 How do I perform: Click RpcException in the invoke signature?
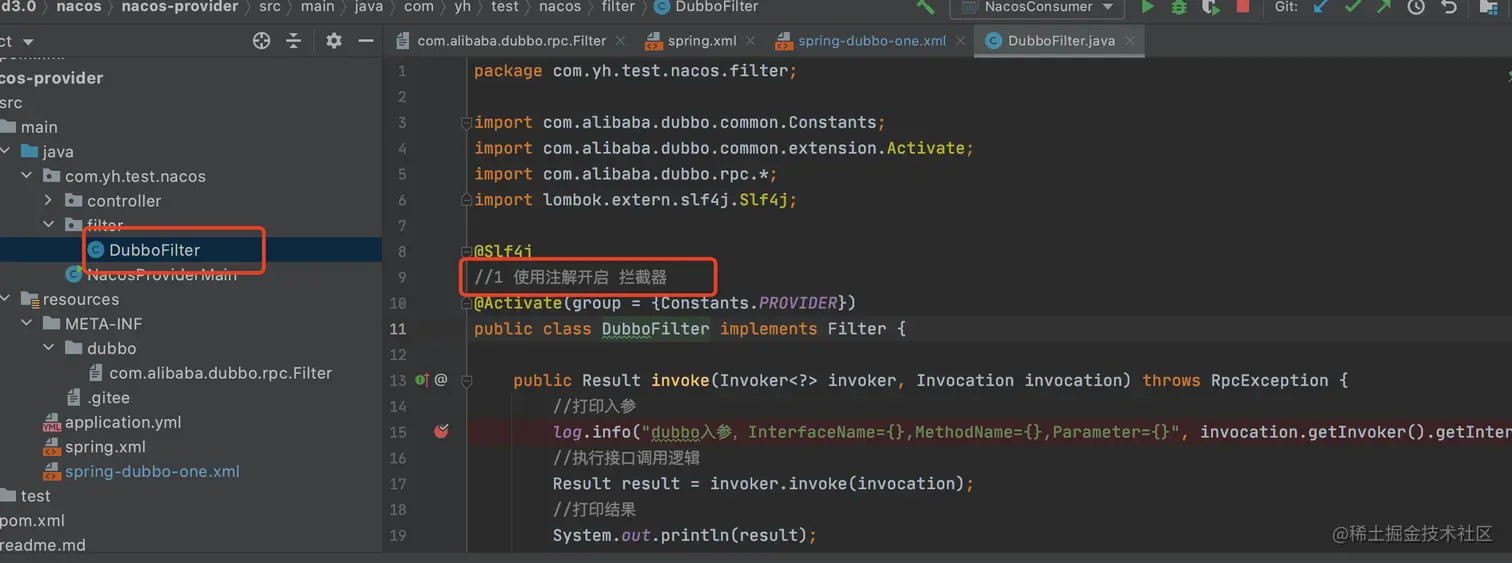(x=1270, y=380)
